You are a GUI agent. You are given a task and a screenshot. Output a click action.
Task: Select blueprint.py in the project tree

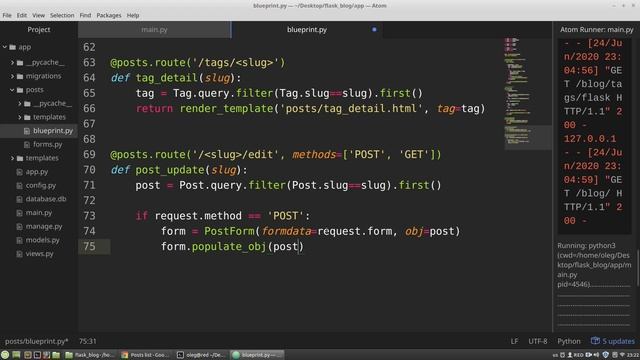[x=53, y=131]
